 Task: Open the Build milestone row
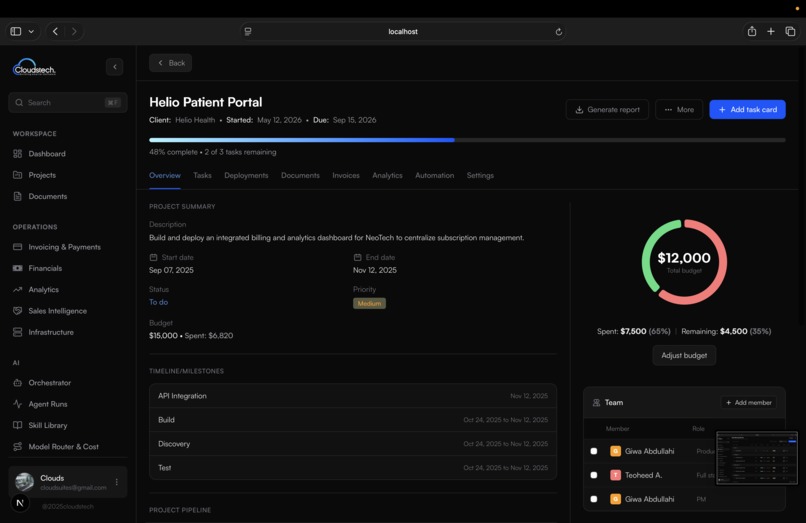click(353, 420)
